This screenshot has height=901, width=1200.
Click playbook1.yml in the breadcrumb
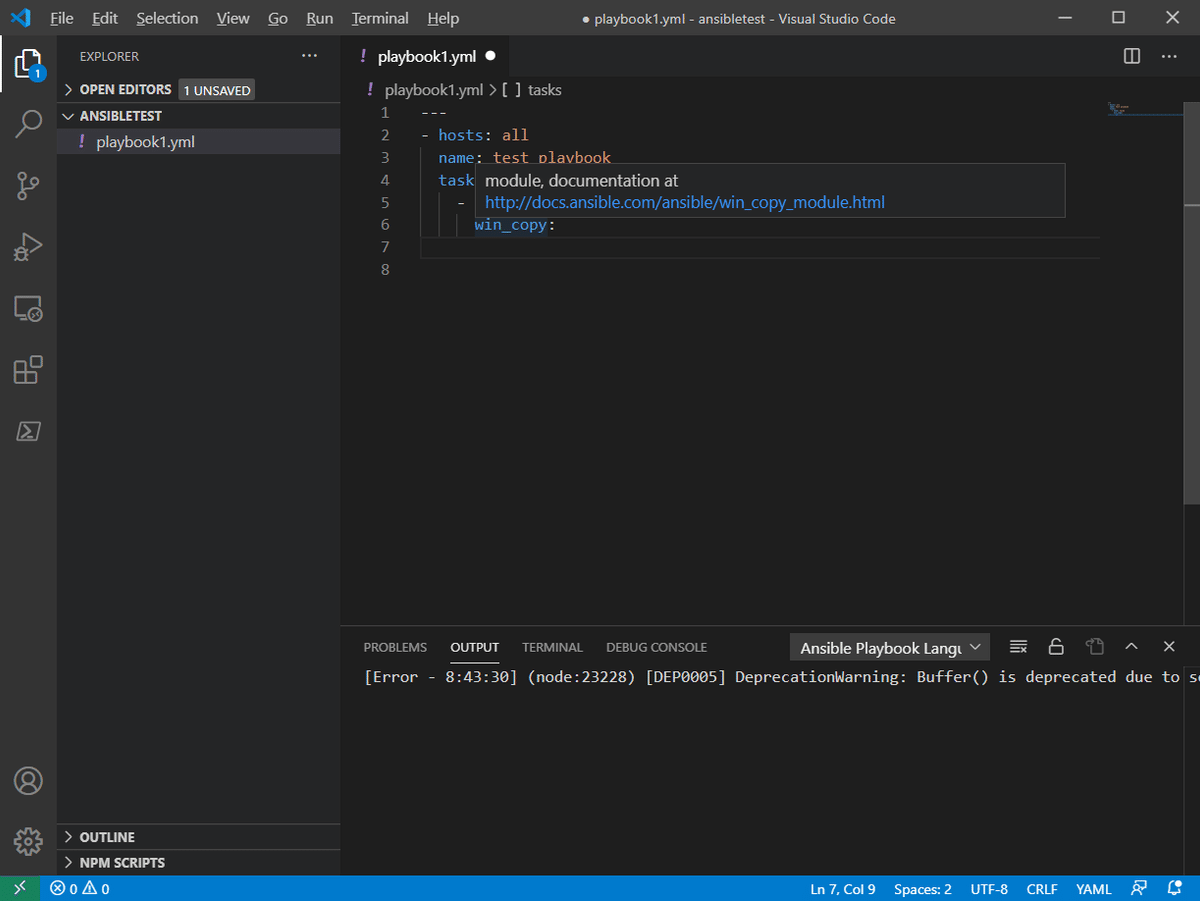tap(434, 90)
